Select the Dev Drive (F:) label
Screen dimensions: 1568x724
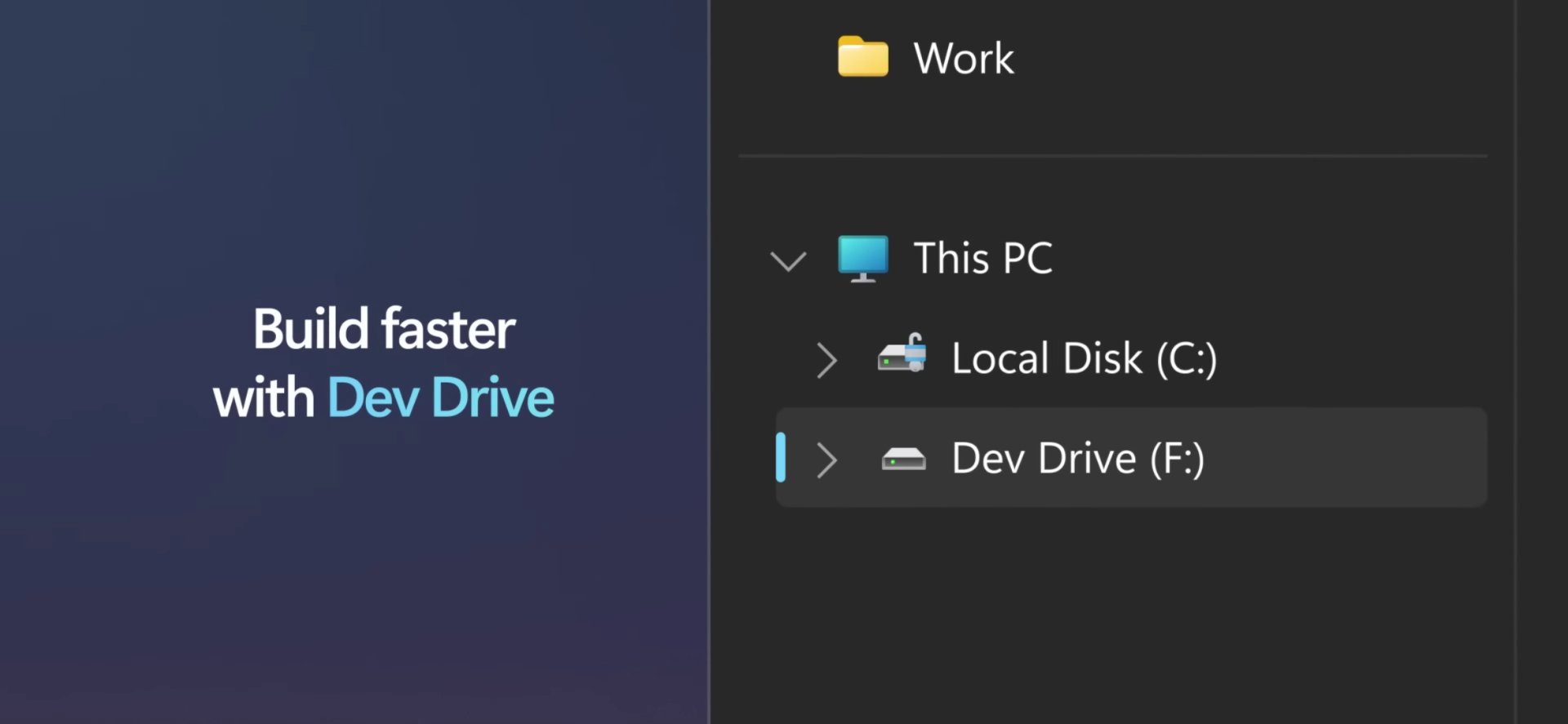(x=1078, y=459)
